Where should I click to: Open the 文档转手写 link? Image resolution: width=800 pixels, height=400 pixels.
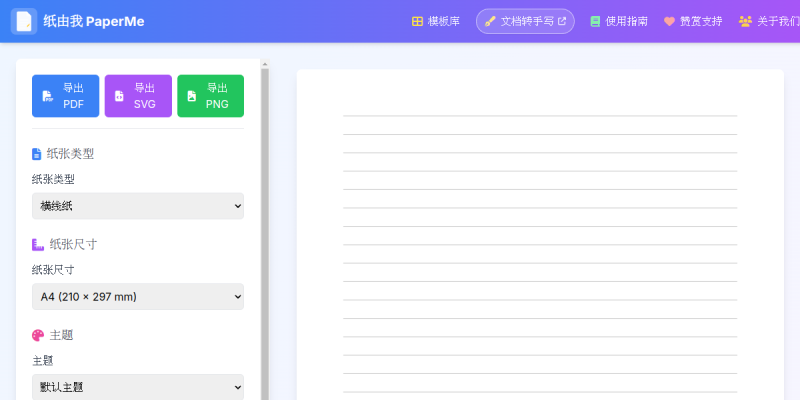coord(525,21)
